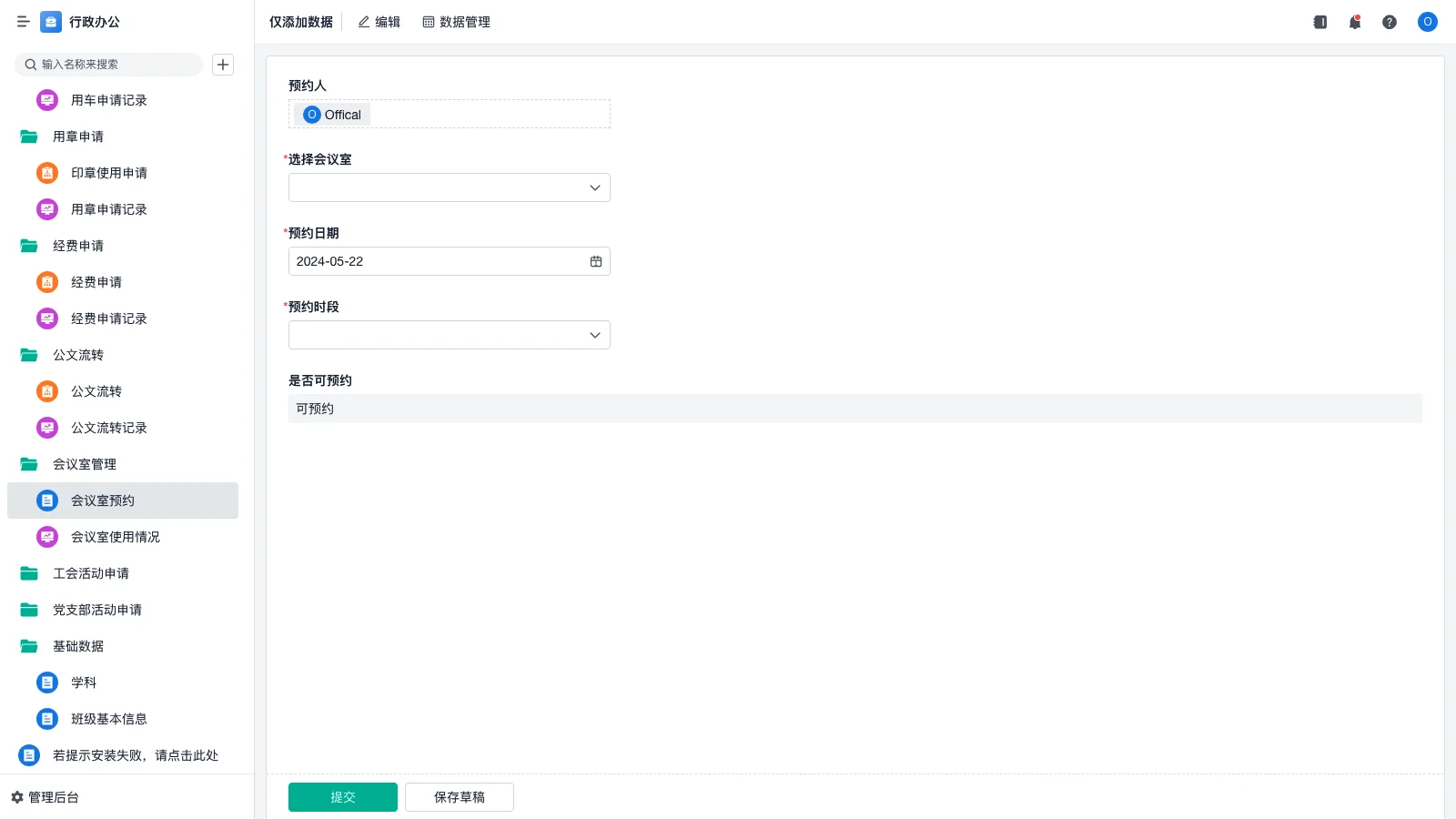Click 若提示安装失败，请点击此处 link
Viewport: 1456px width, 819px height.
click(x=123, y=755)
